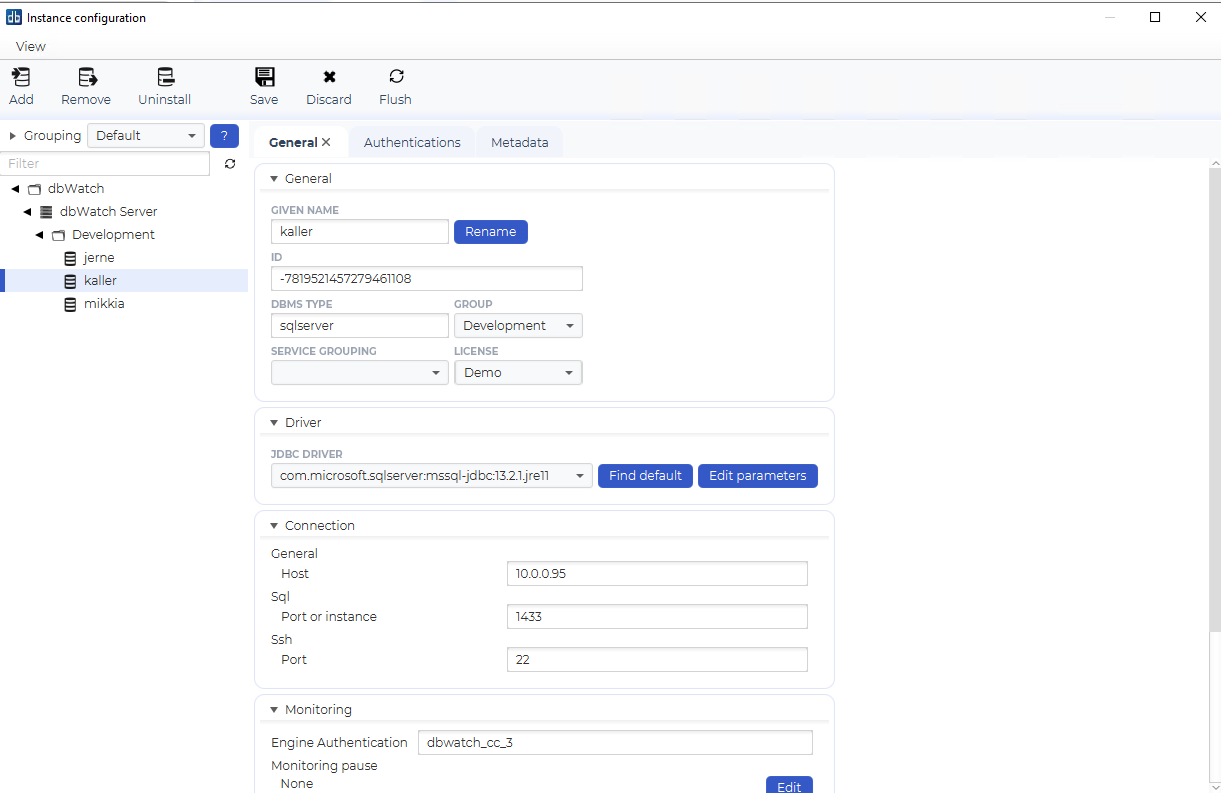Discard changes with the Discard icon

[x=329, y=78]
